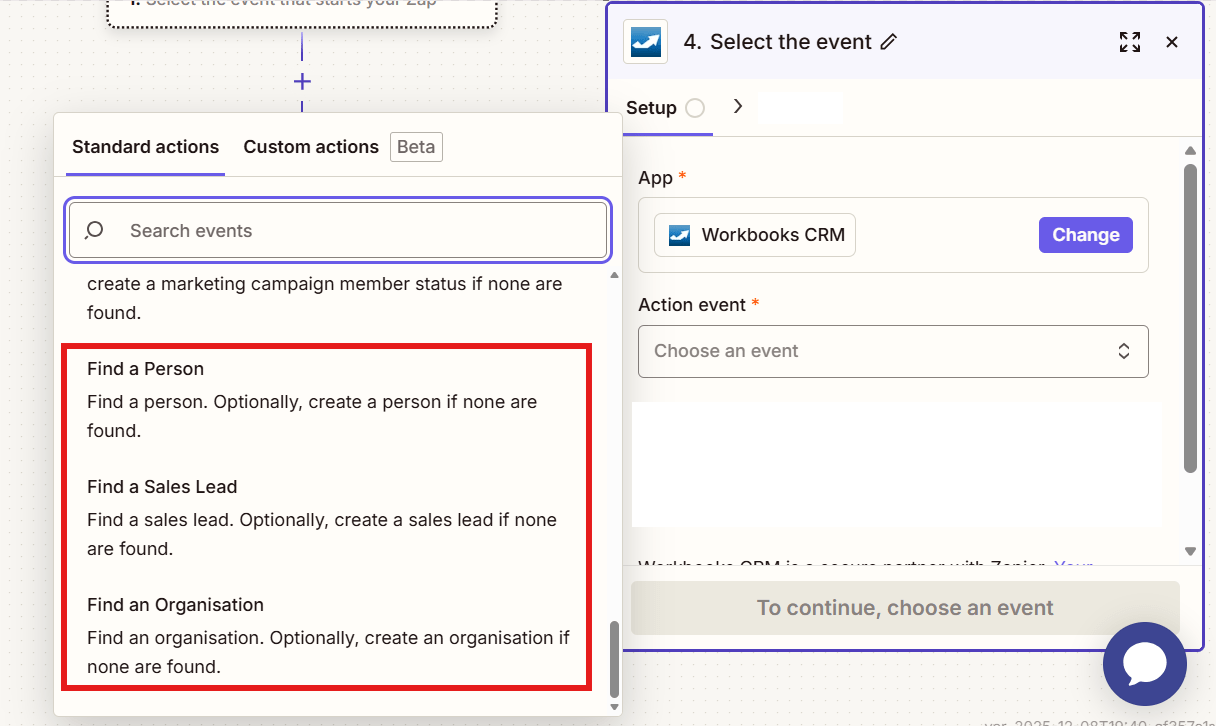Image resolution: width=1216 pixels, height=726 pixels.
Task: Click the pencil icon to rename step
Action: tap(888, 42)
